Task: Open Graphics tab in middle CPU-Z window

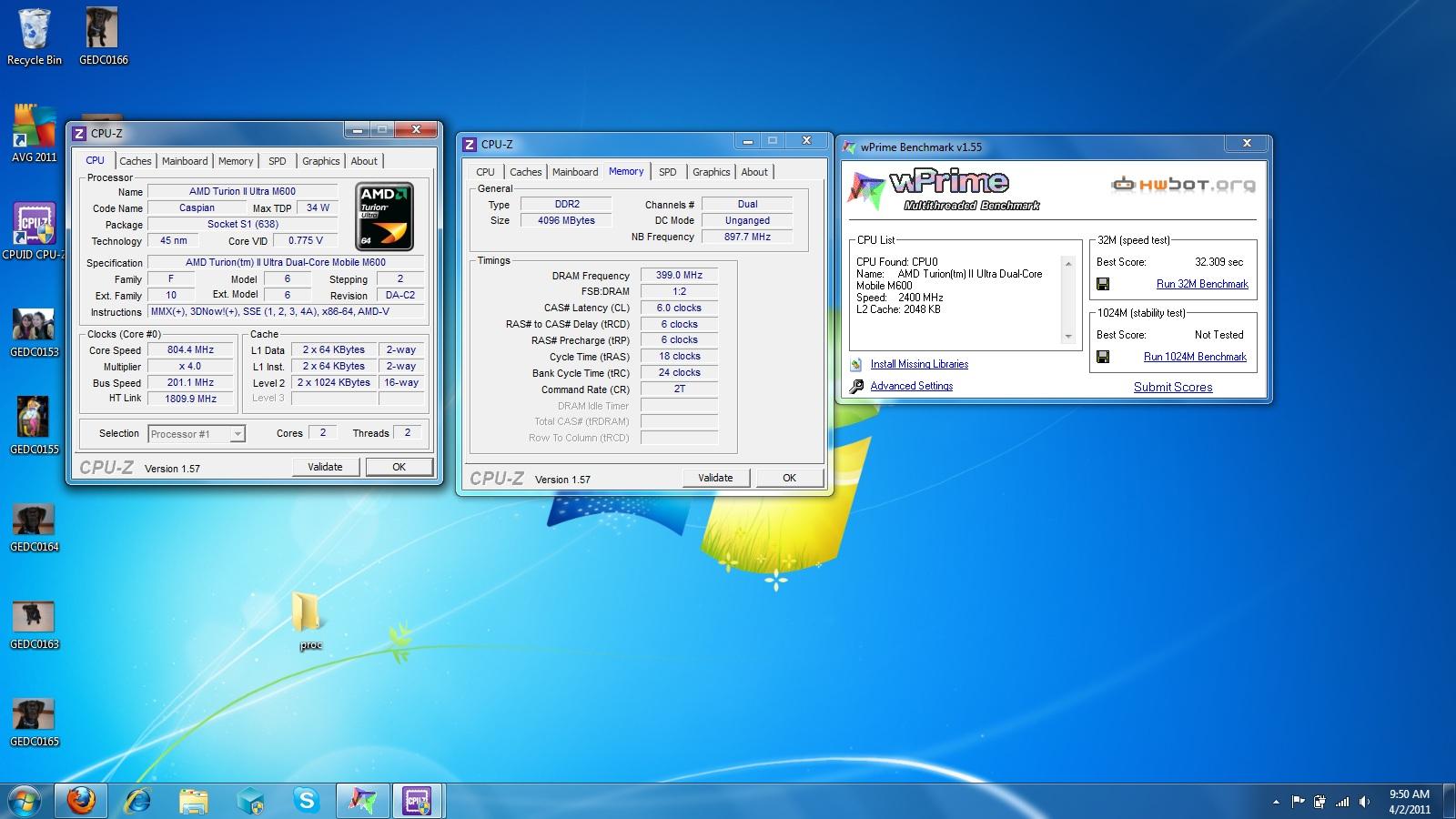Action: [x=712, y=172]
